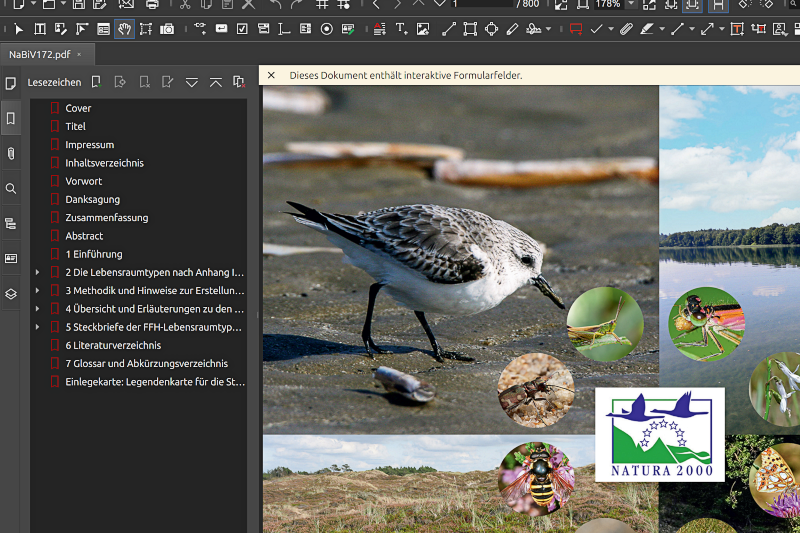Select the Pencil freehand tool
Image resolution: width=800 pixels, height=533 pixels.
click(512, 29)
